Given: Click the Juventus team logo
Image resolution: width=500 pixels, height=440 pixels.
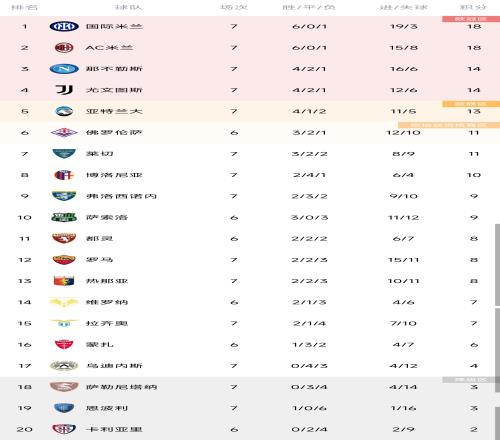Looking at the screenshot, I should [64, 90].
